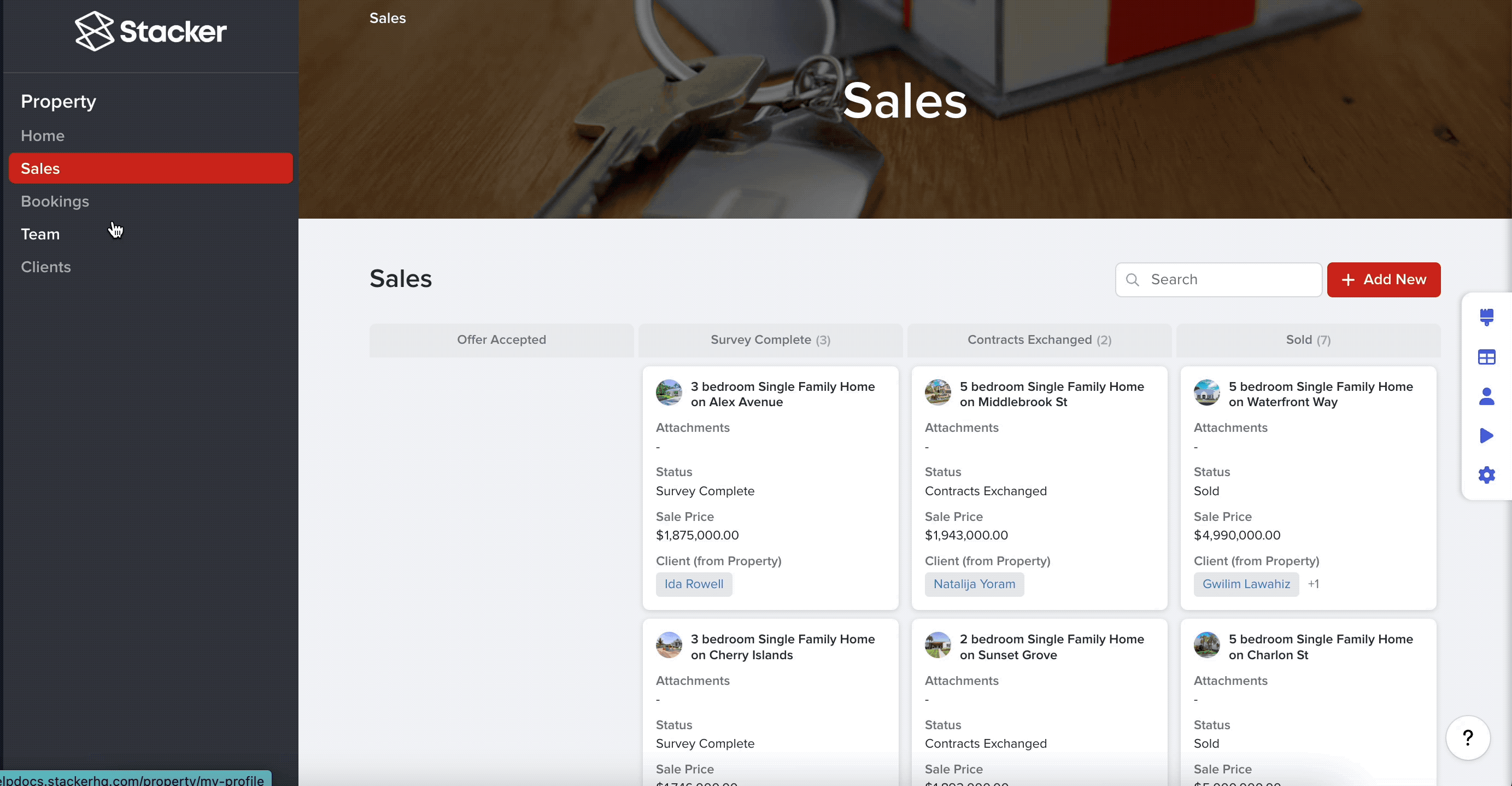
Task: Toggle the Offer Accepted column header
Action: 501,339
